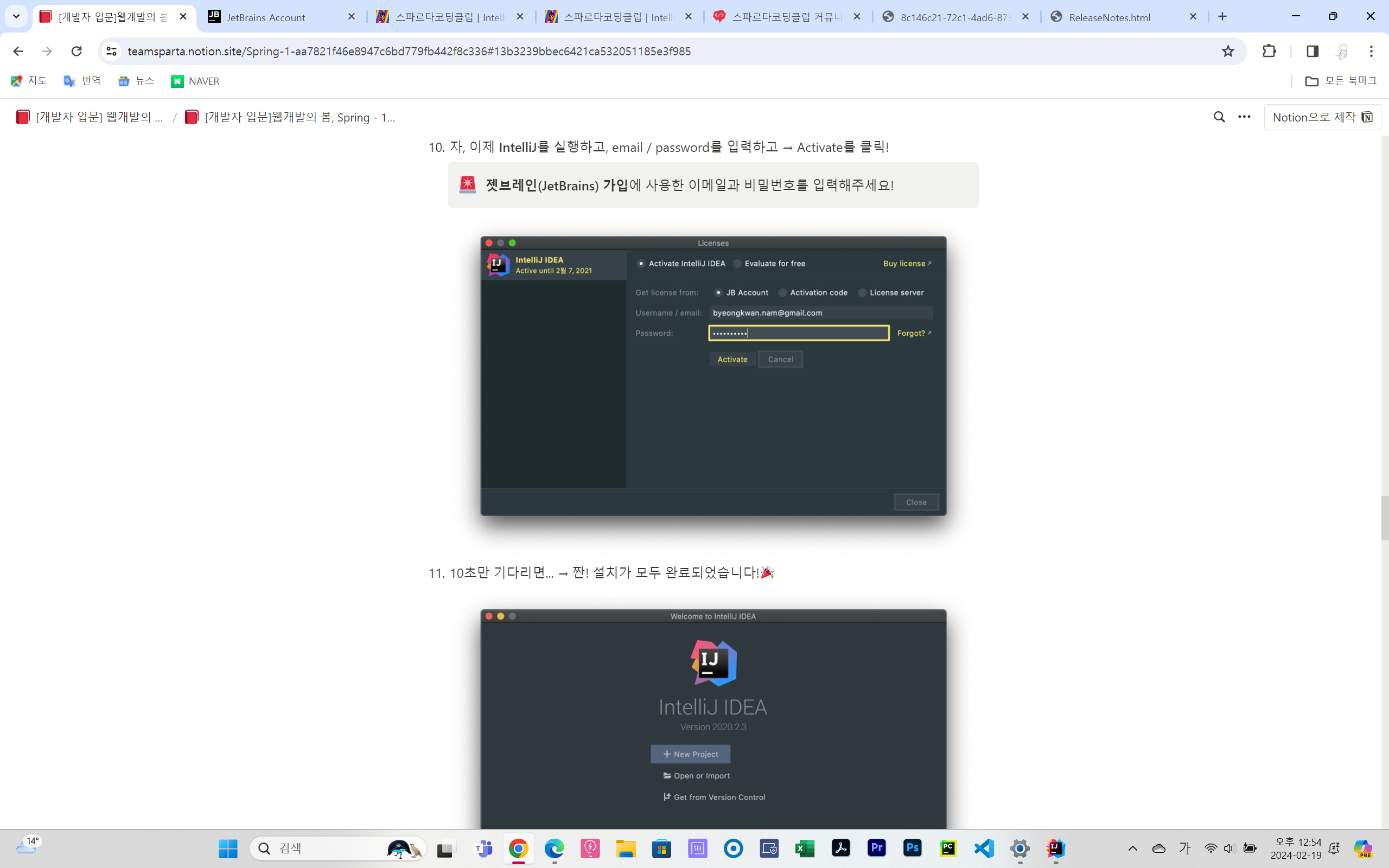Open the weather widget showing 14°

tap(28, 846)
